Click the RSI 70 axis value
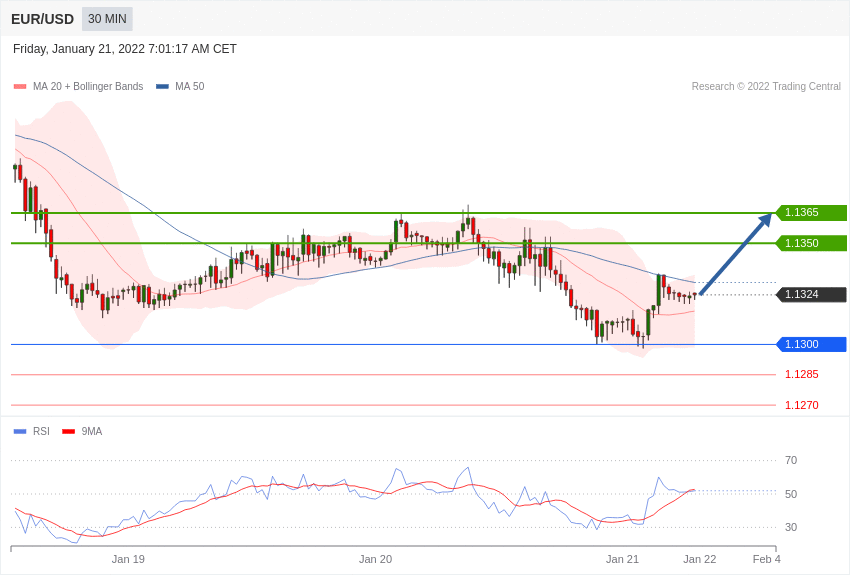 click(791, 461)
